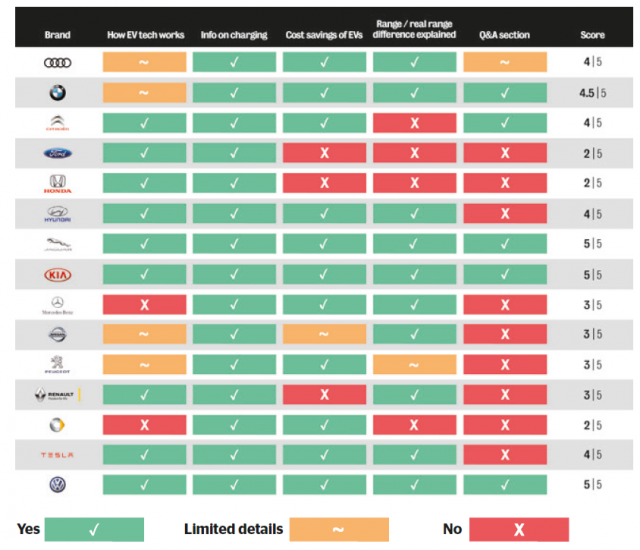Select the 'Cost savings of EVs' header
This screenshot has height=550, width=640.
[323, 35]
